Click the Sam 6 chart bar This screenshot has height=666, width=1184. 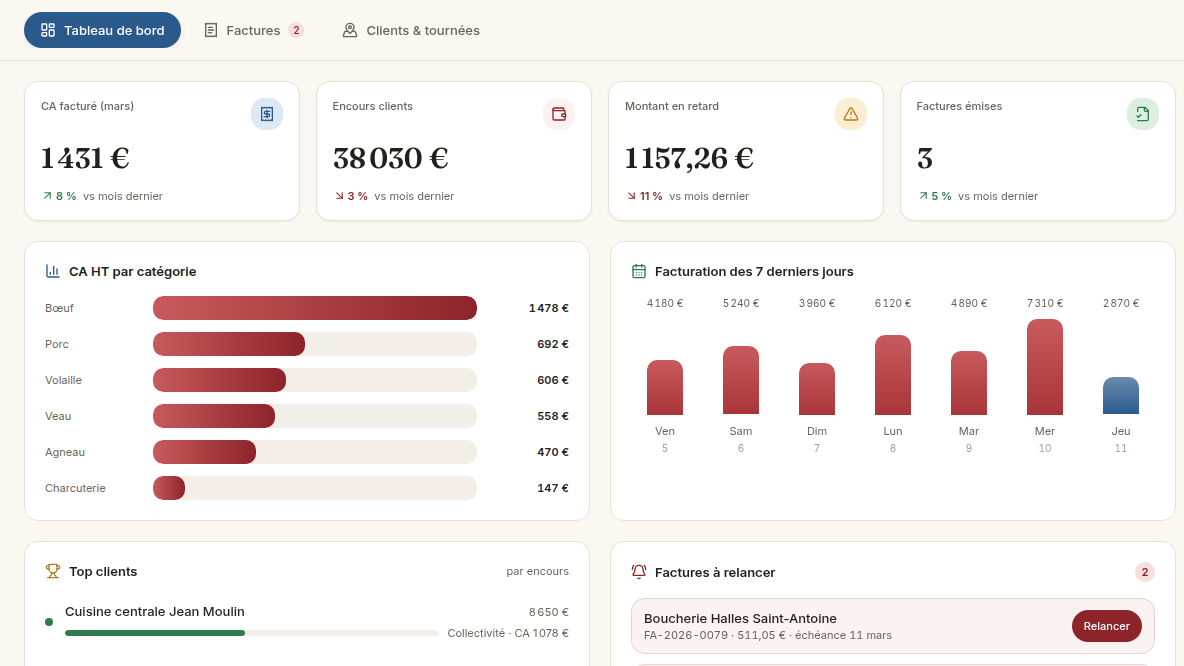click(741, 381)
